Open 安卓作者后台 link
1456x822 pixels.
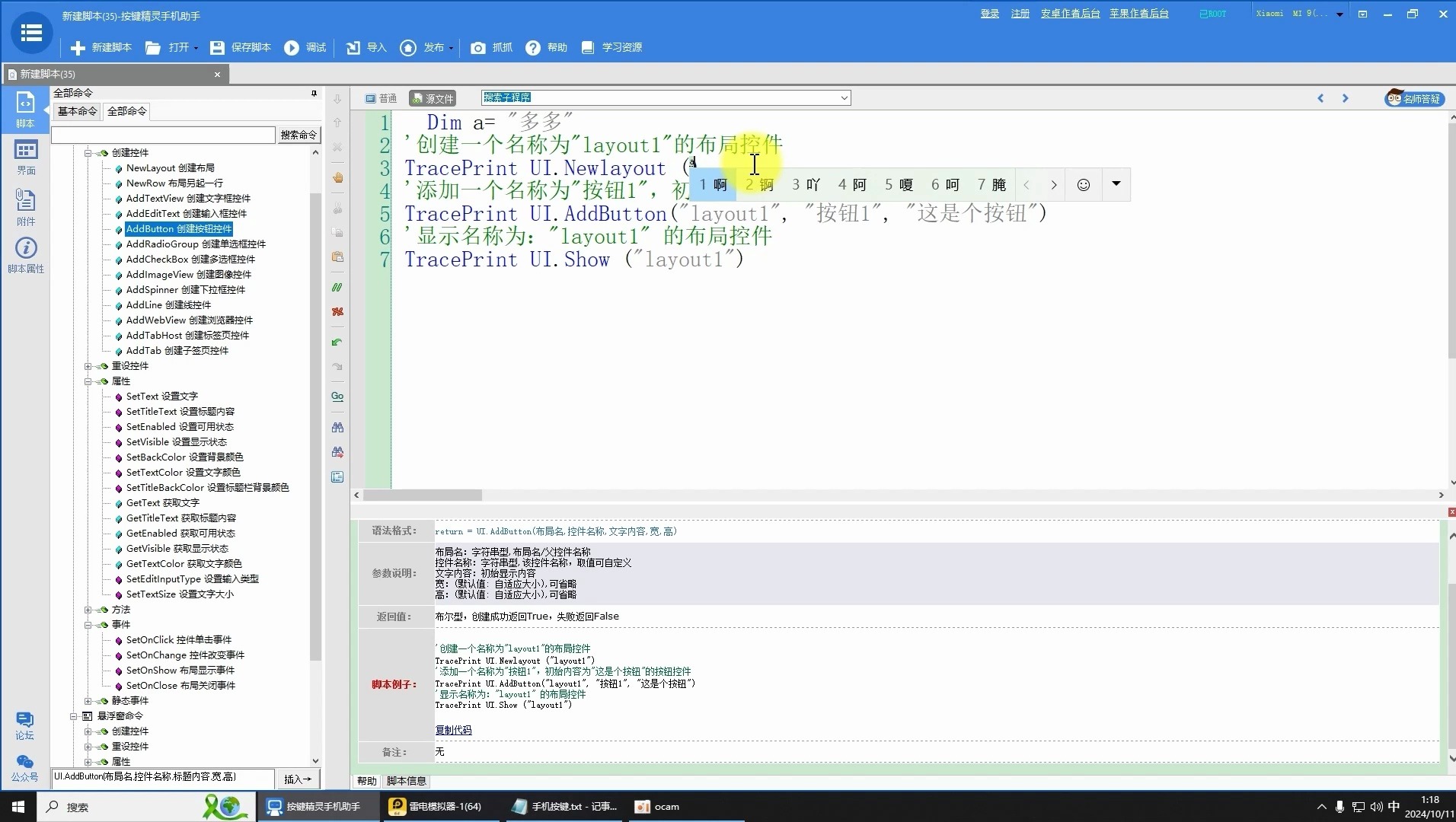[x=1070, y=14]
